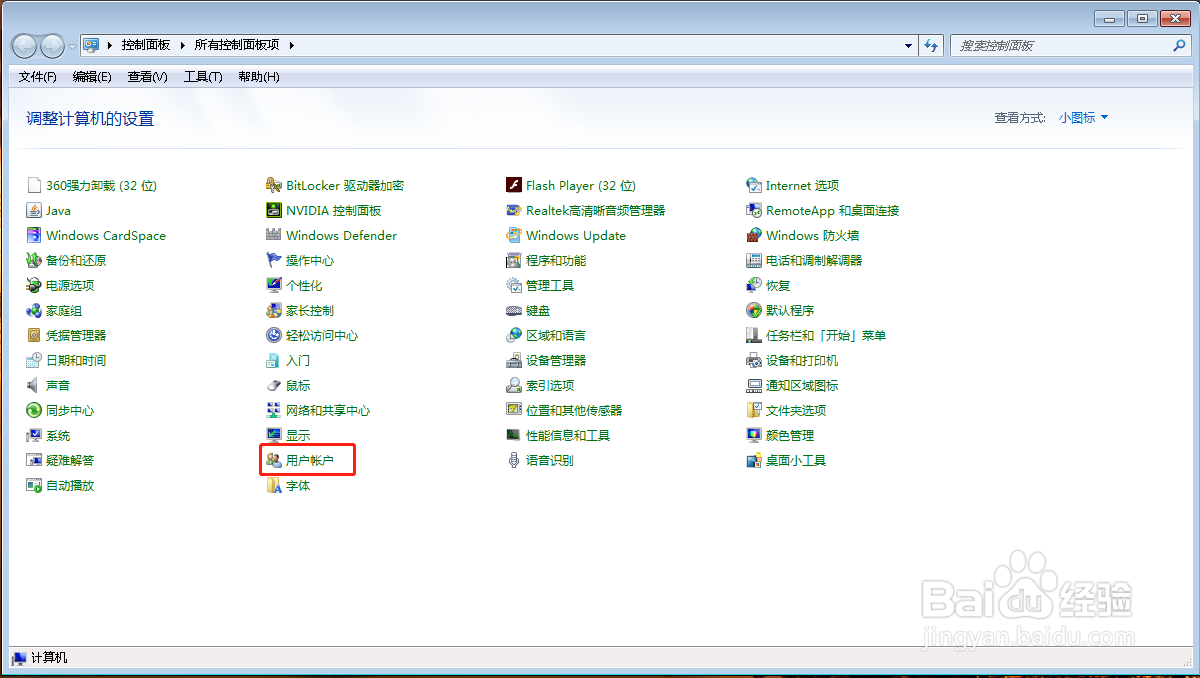The height and width of the screenshot is (678, 1200).
Task: Open the 语音识别 microphone icon
Action: [514, 460]
